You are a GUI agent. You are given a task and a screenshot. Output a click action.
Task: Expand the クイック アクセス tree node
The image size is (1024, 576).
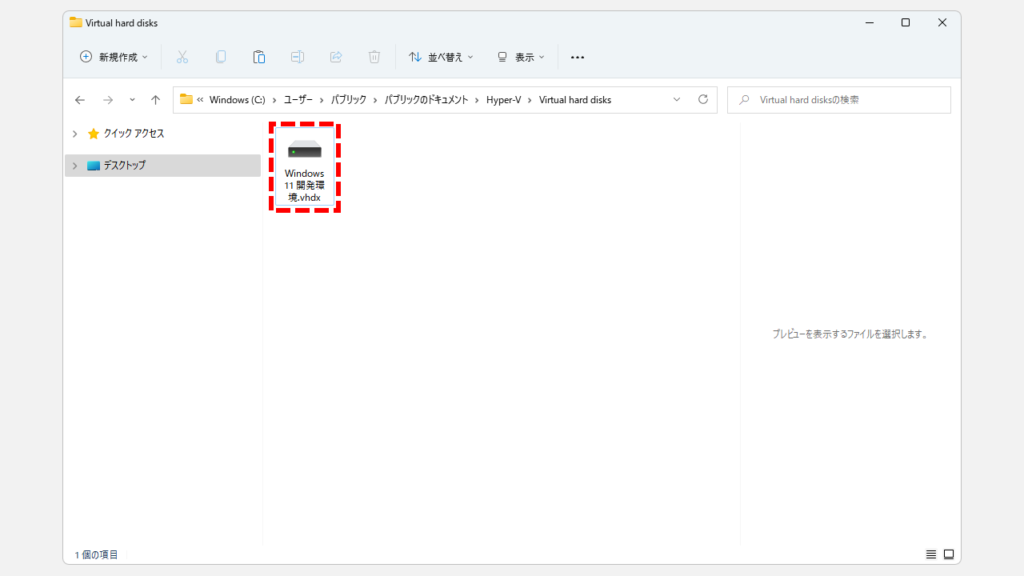pos(74,133)
